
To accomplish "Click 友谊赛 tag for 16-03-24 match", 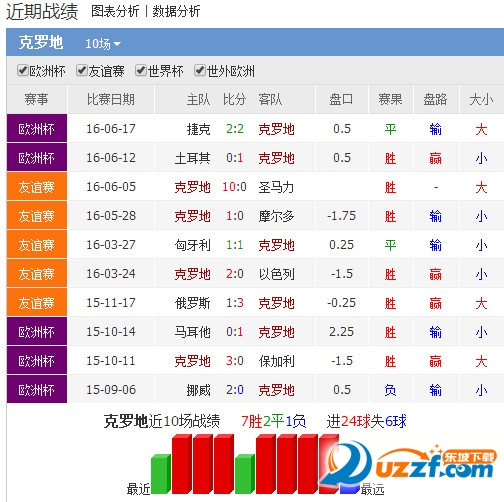I will click(x=37, y=274).
